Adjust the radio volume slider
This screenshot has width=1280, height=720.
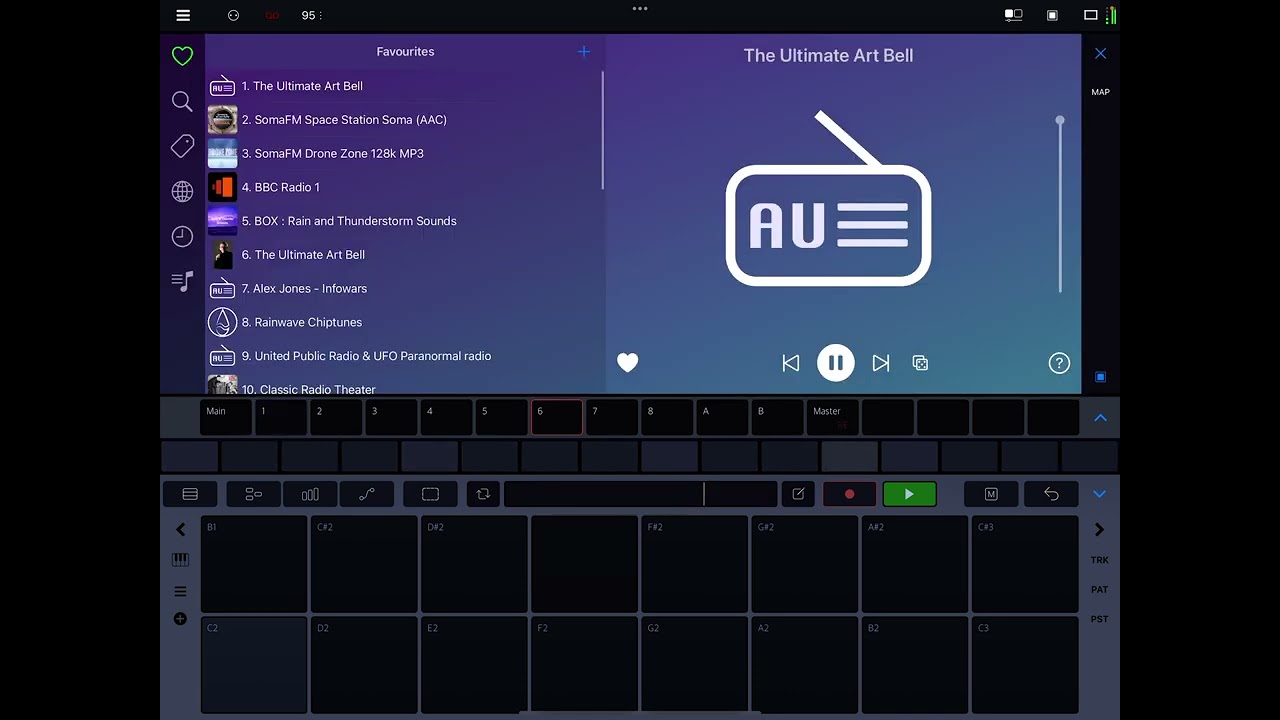click(x=1060, y=205)
